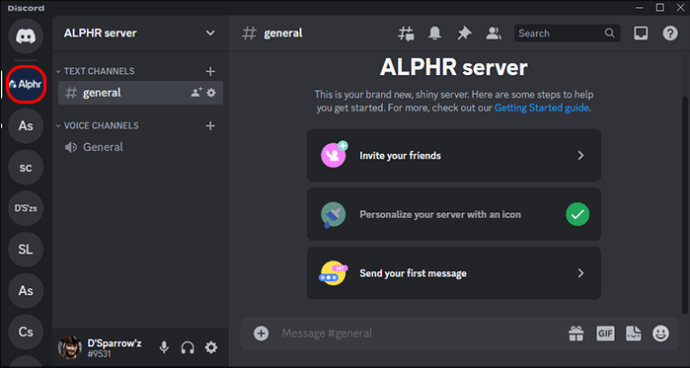This screenshot has width=690, height=368.
Task: Click Send your first message card
Action: coord(454,273)
